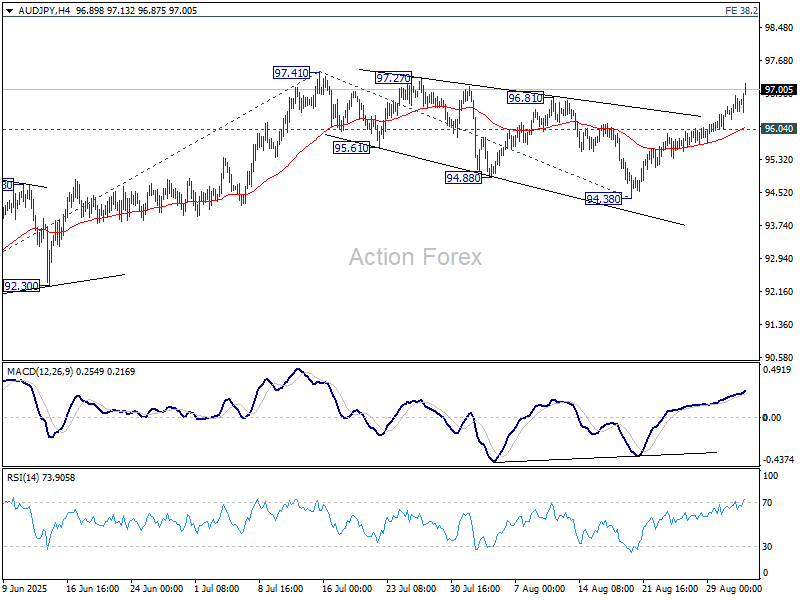This screenshot has width=800, height=600.
Task: Click the 16 Jun 16:00 time label
Action: pyautogui.click(x=92, y=589)
